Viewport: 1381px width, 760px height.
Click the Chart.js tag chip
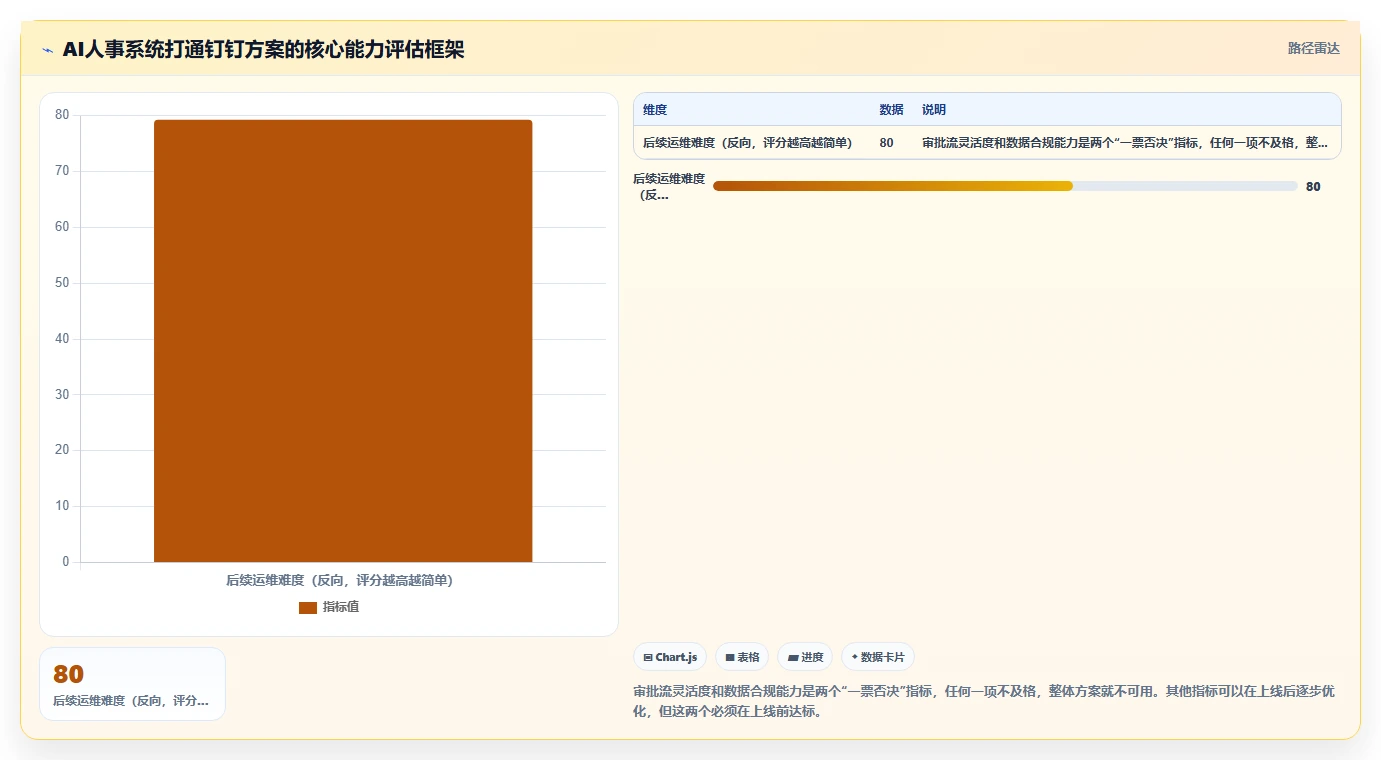(670, 657)
